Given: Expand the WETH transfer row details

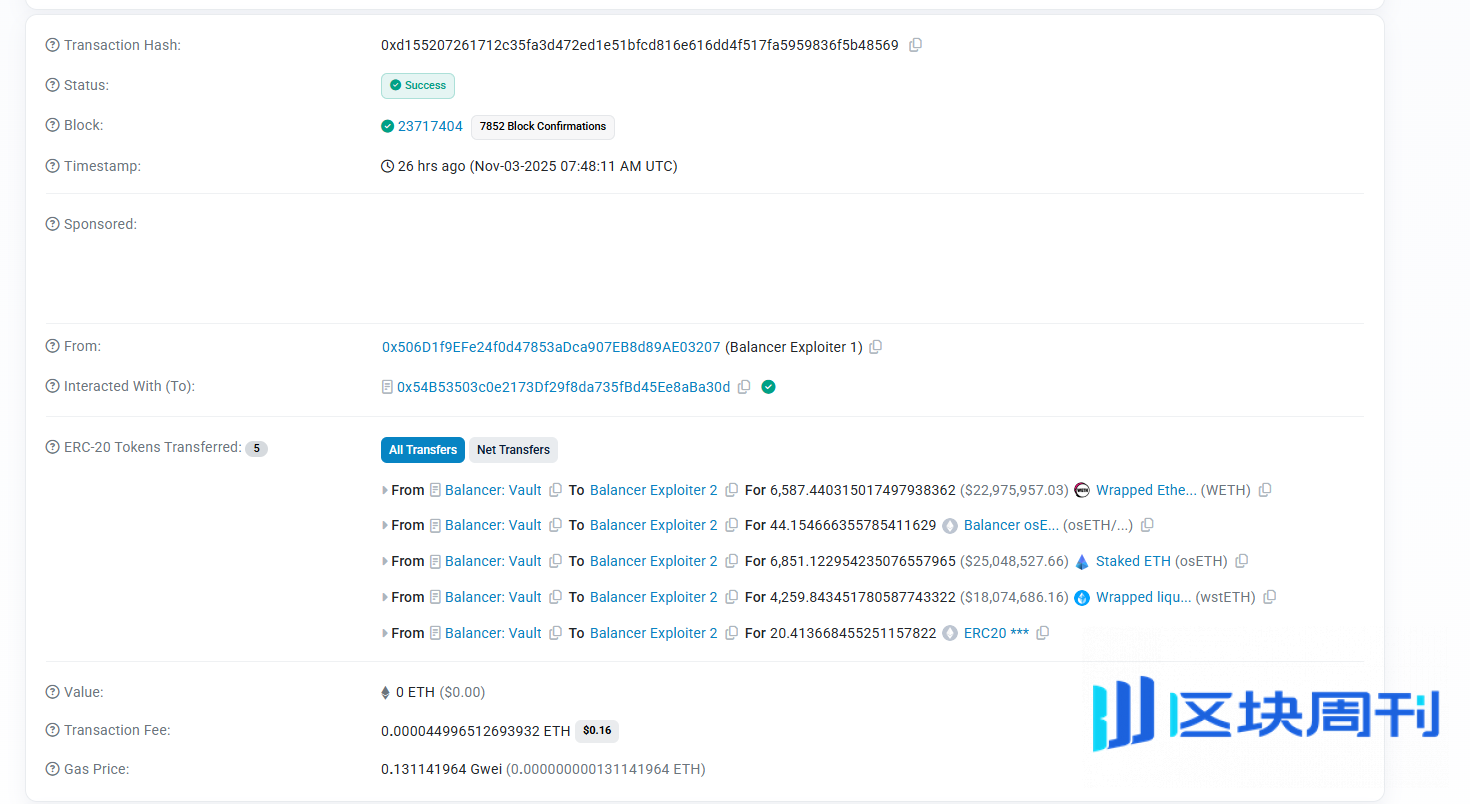Looking at the screenshot, I should point(385,490).
